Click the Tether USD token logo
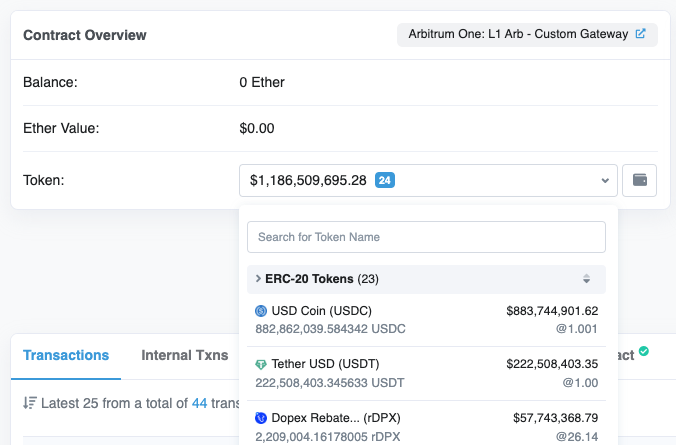This screenshot has height=445, width=676. pyautogui.click(x=261, y=364)
